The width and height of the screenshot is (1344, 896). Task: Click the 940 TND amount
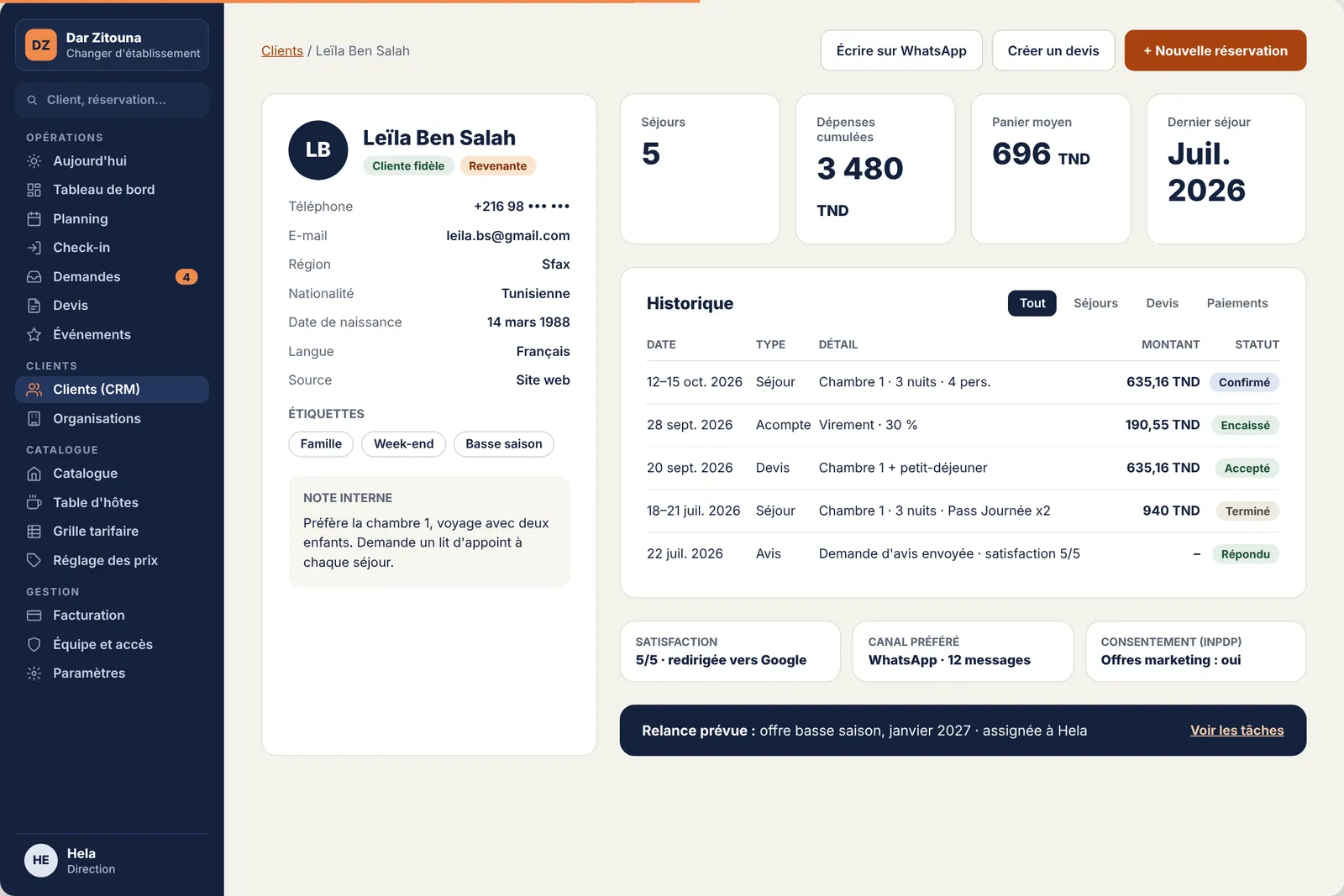click(1171, 511)
